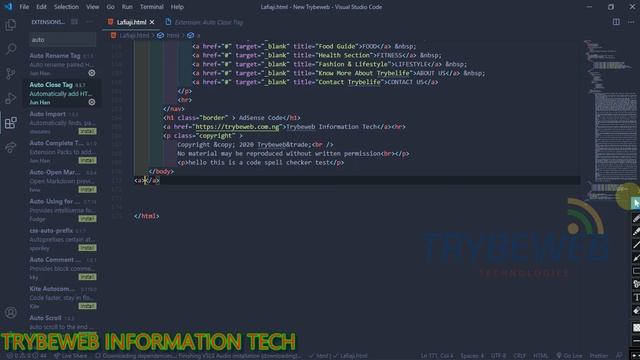Open the Accounts icon in the activity bar
Screen dimensions: 640x360
click(11, 313)
